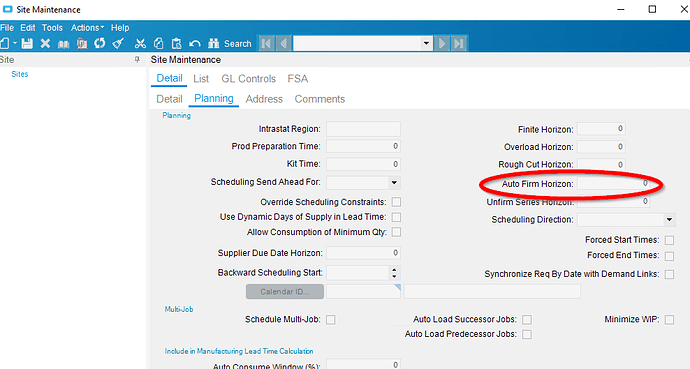Click the Clear broom icon
The height and width of the screenshot is (369, 690).
coord(118,43)
